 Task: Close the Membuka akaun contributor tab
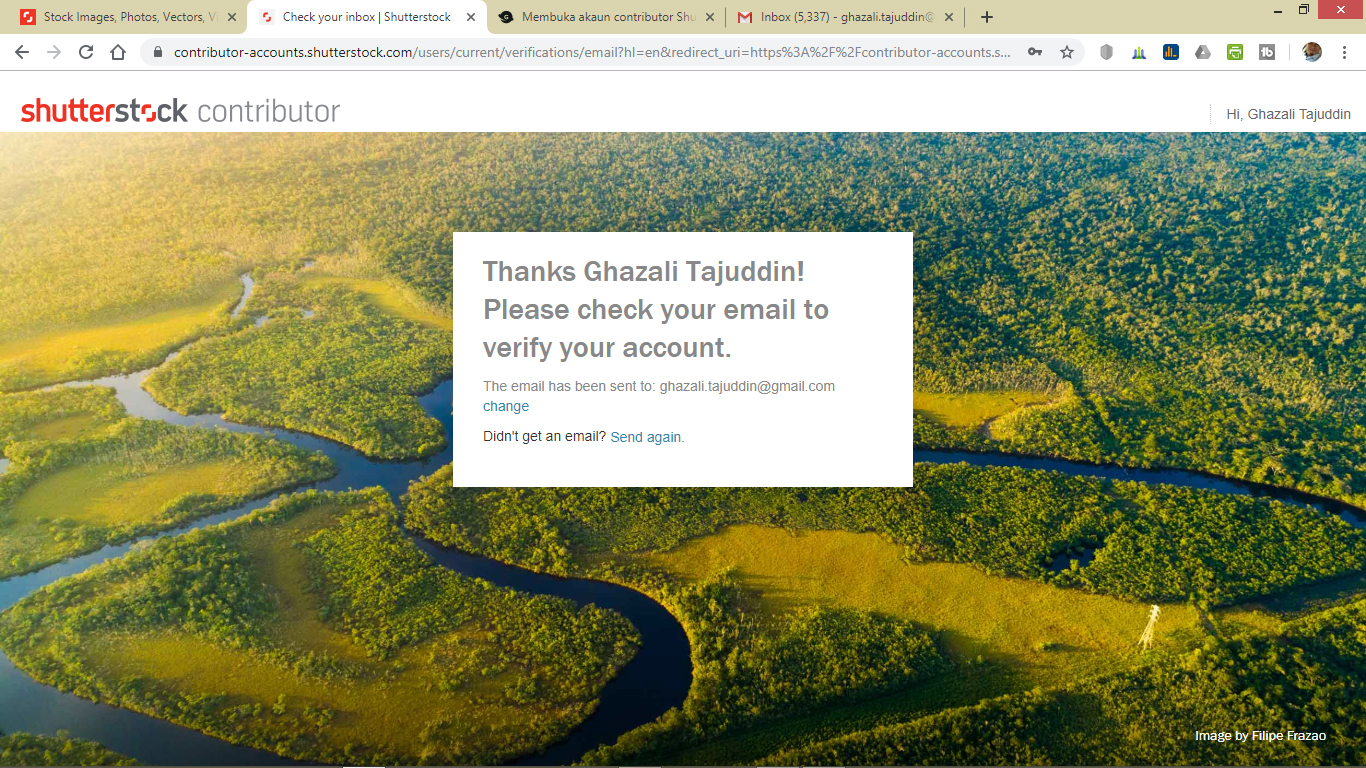[x=710, y=17]
